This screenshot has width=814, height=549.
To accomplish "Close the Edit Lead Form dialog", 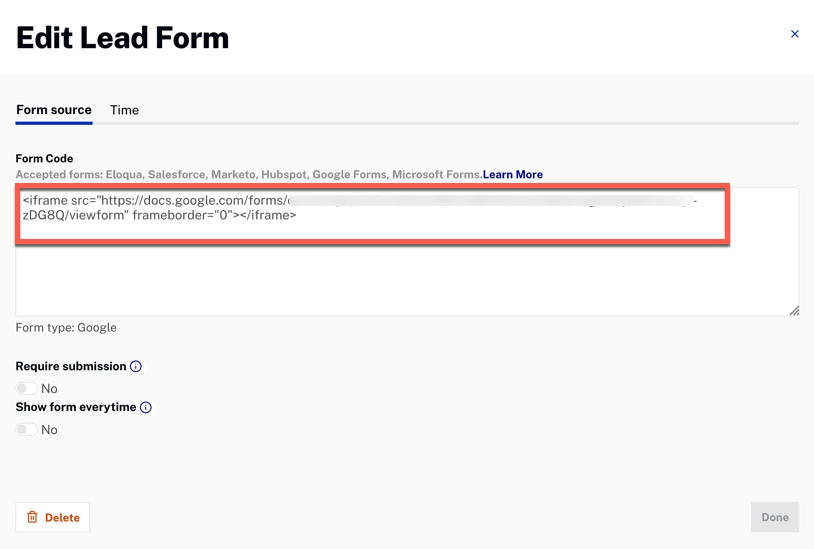I will click(x=795, y=34).
